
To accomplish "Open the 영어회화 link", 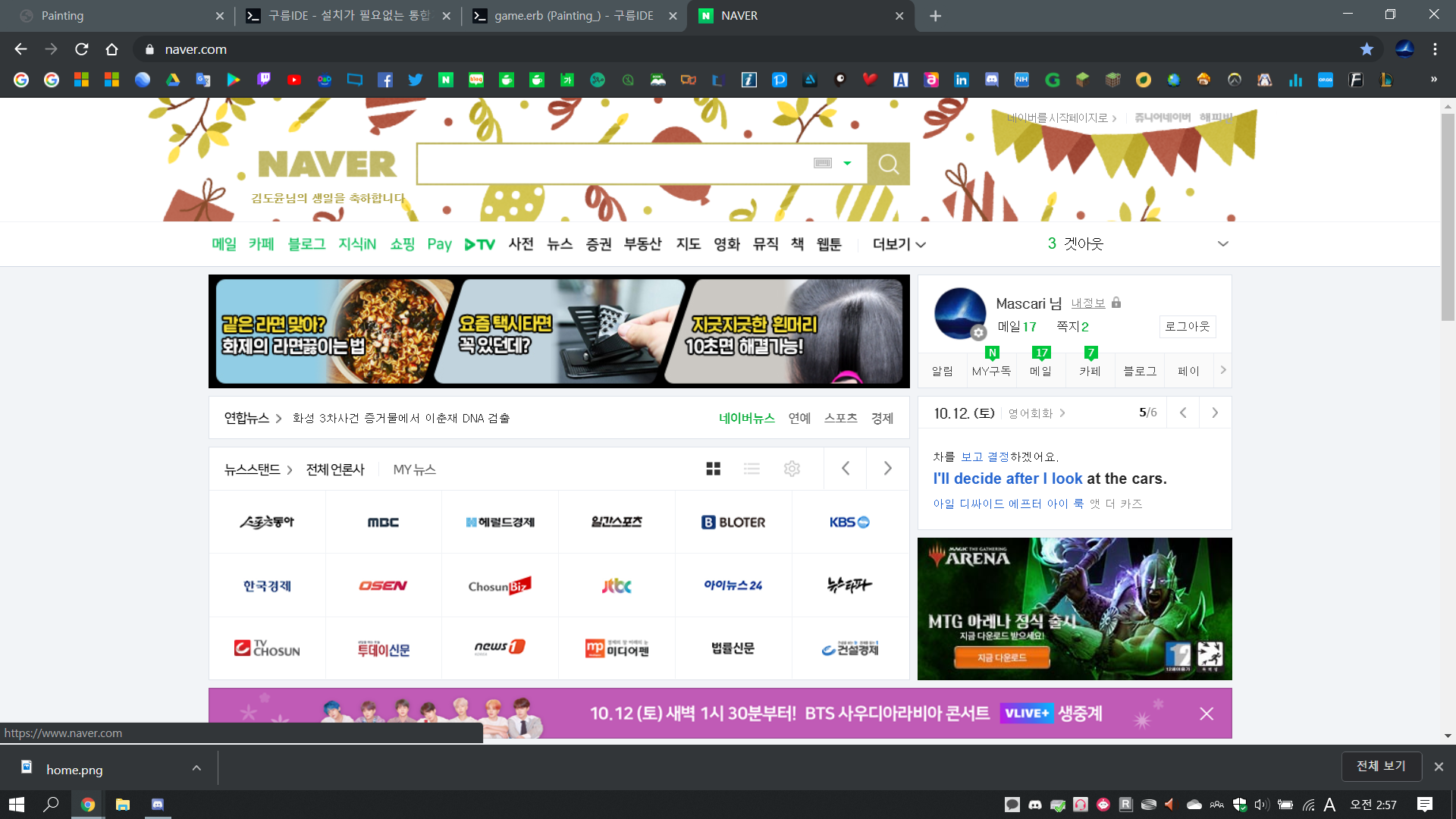I will click(1037, 413).
